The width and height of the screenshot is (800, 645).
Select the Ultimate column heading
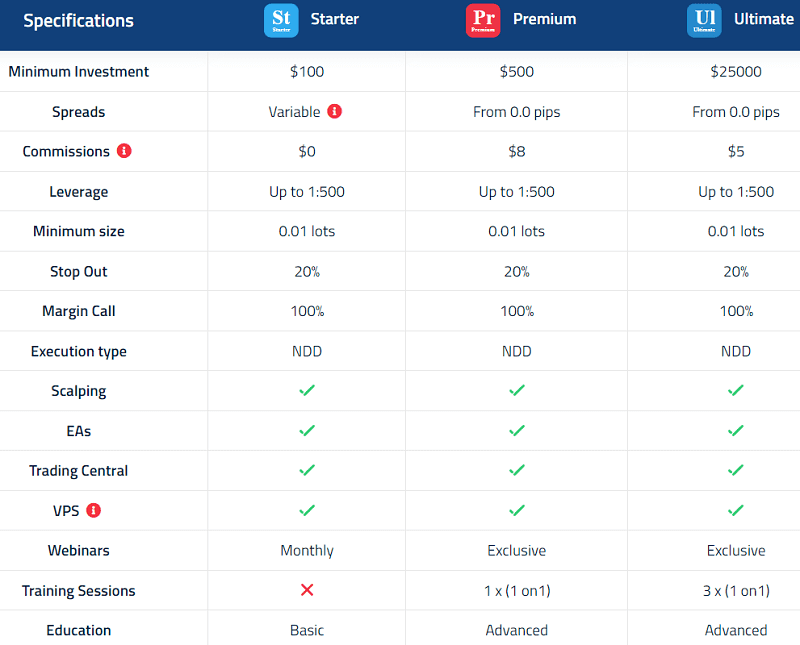(x=764, y=19)
